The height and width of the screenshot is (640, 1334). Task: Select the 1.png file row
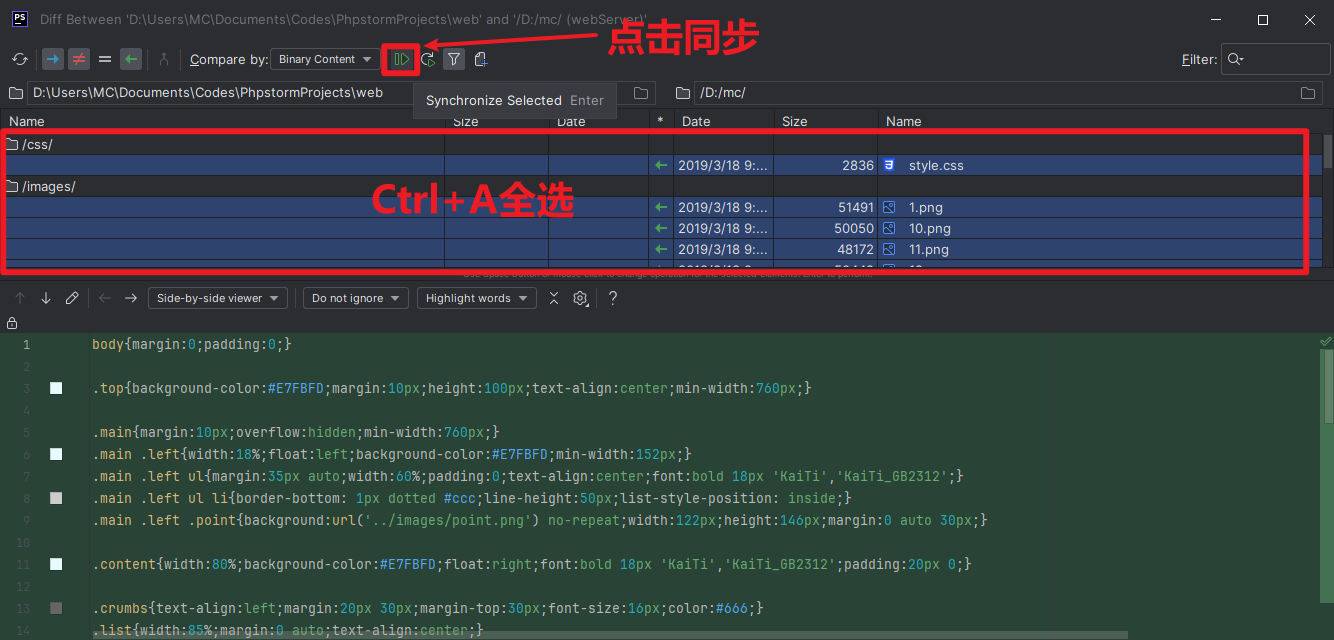(x=661, y=207)
